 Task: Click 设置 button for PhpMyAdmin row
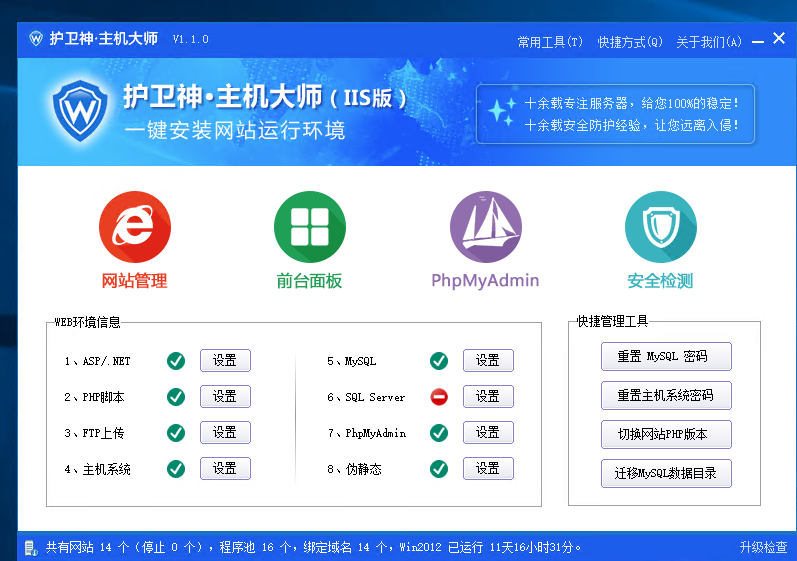[488, 432]
